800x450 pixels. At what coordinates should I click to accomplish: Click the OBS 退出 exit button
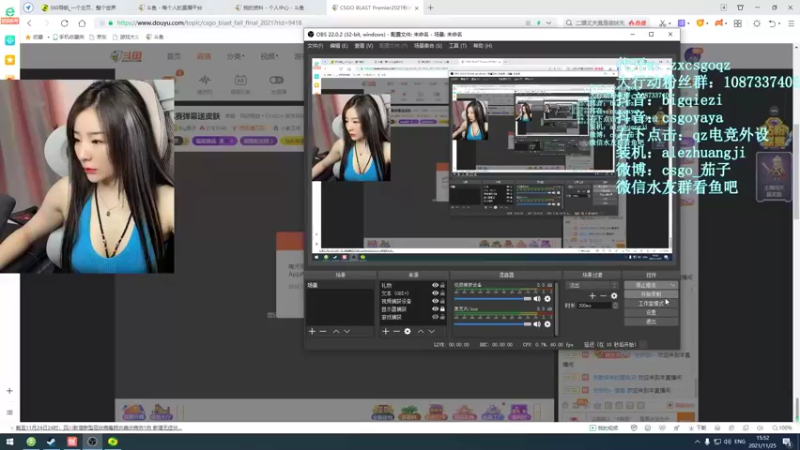click(651, 321)
